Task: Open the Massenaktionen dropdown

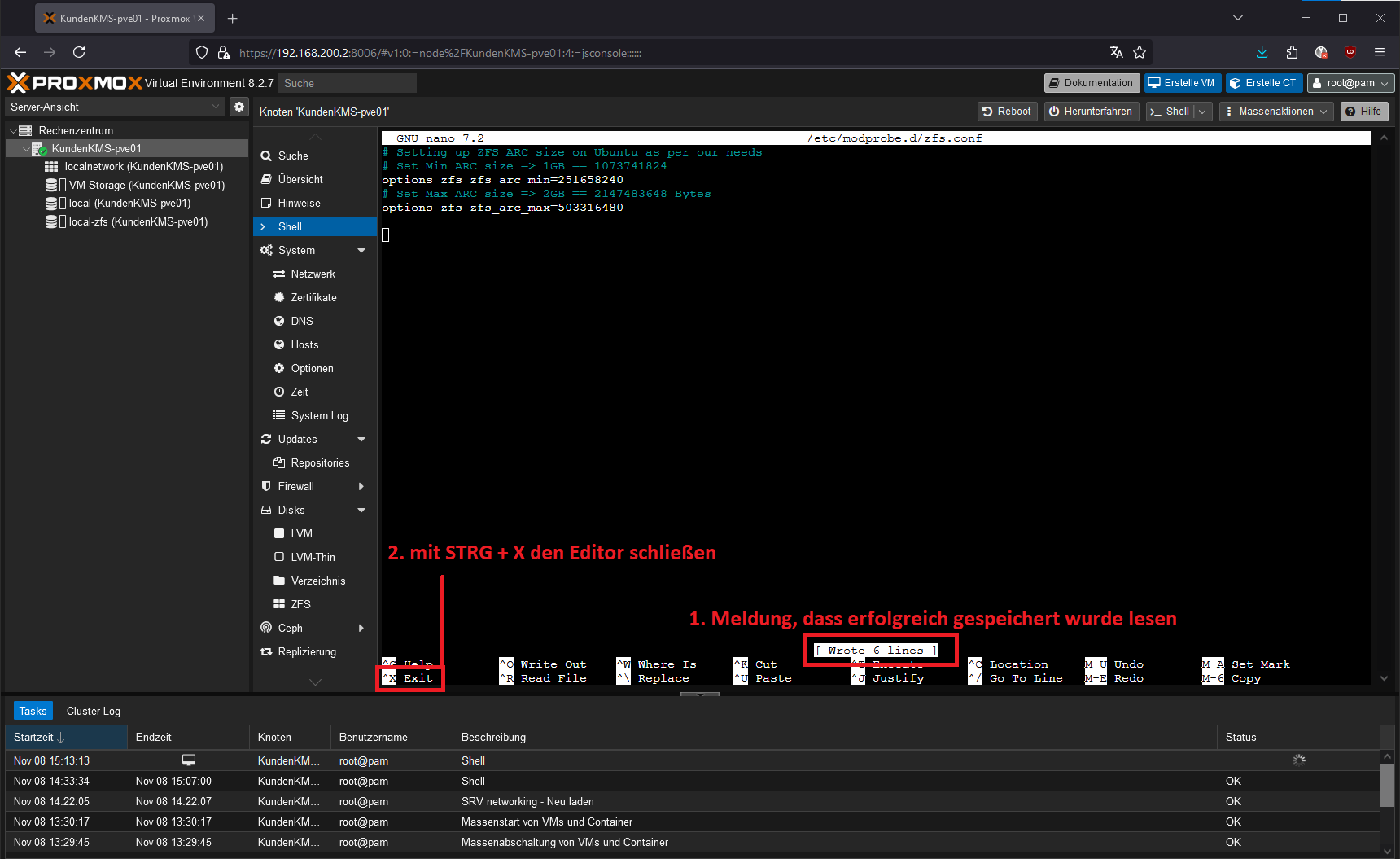Action: (x=1276, y=112)
